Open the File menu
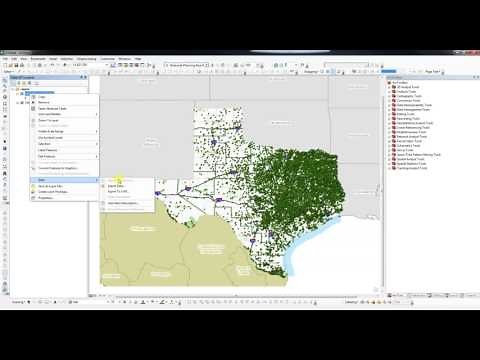Image resolution: width=480 pixels, height=360 pixels. tap(5, 59)
